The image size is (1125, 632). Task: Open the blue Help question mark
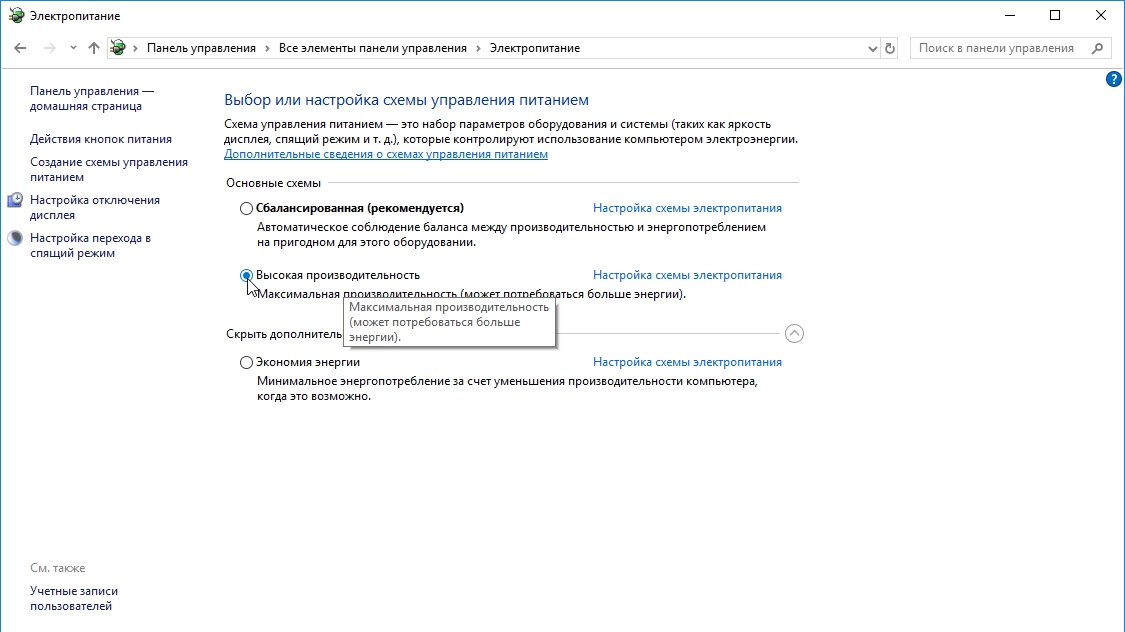tap(1114, 79)
